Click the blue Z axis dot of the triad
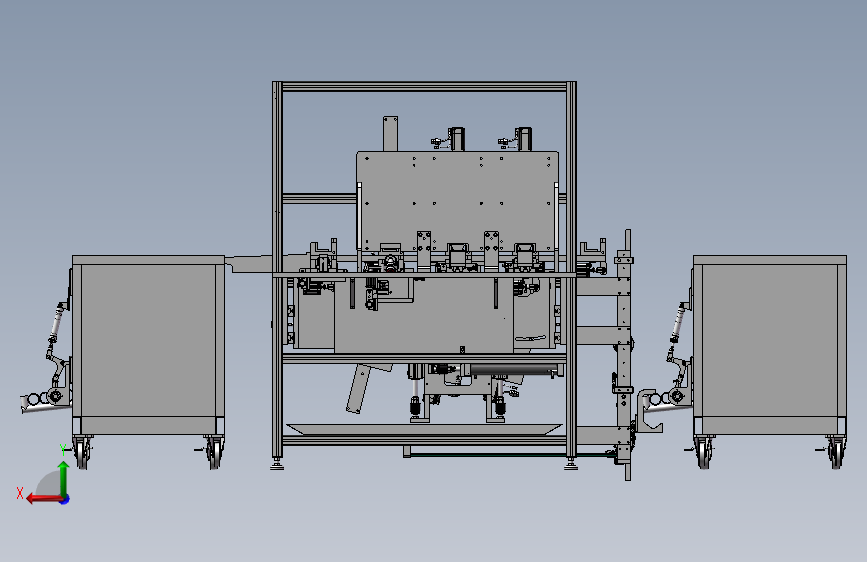Viewport: 867px width, 562px height. [x=65, y=499]
